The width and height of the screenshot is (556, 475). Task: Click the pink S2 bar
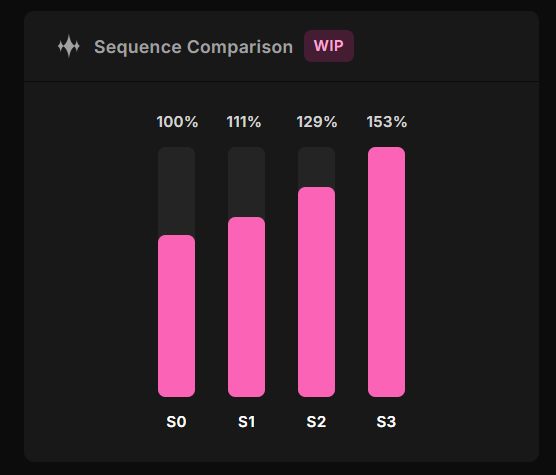click(x=316, y=292)
